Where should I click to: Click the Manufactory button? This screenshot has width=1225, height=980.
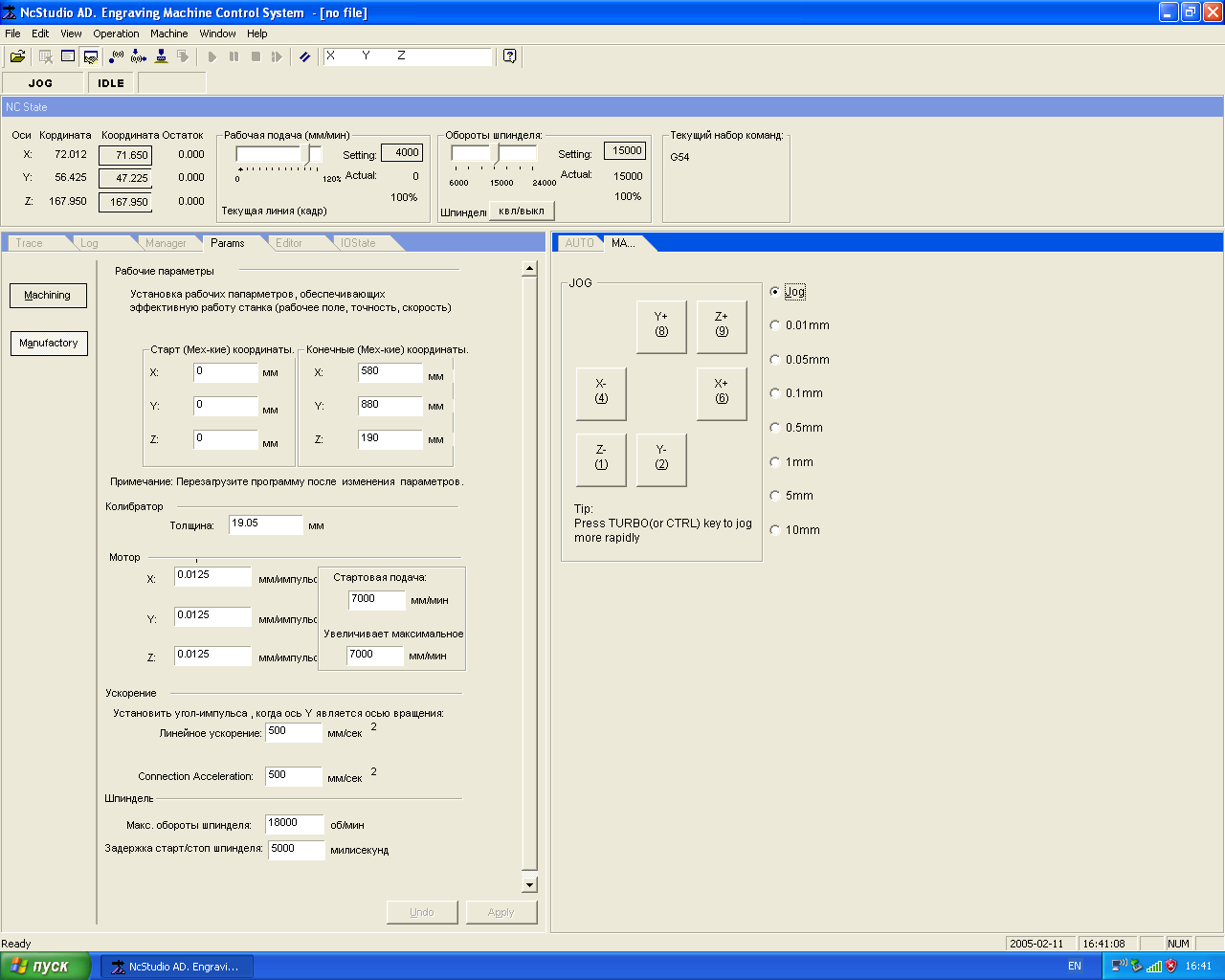[x=49, y=343]
